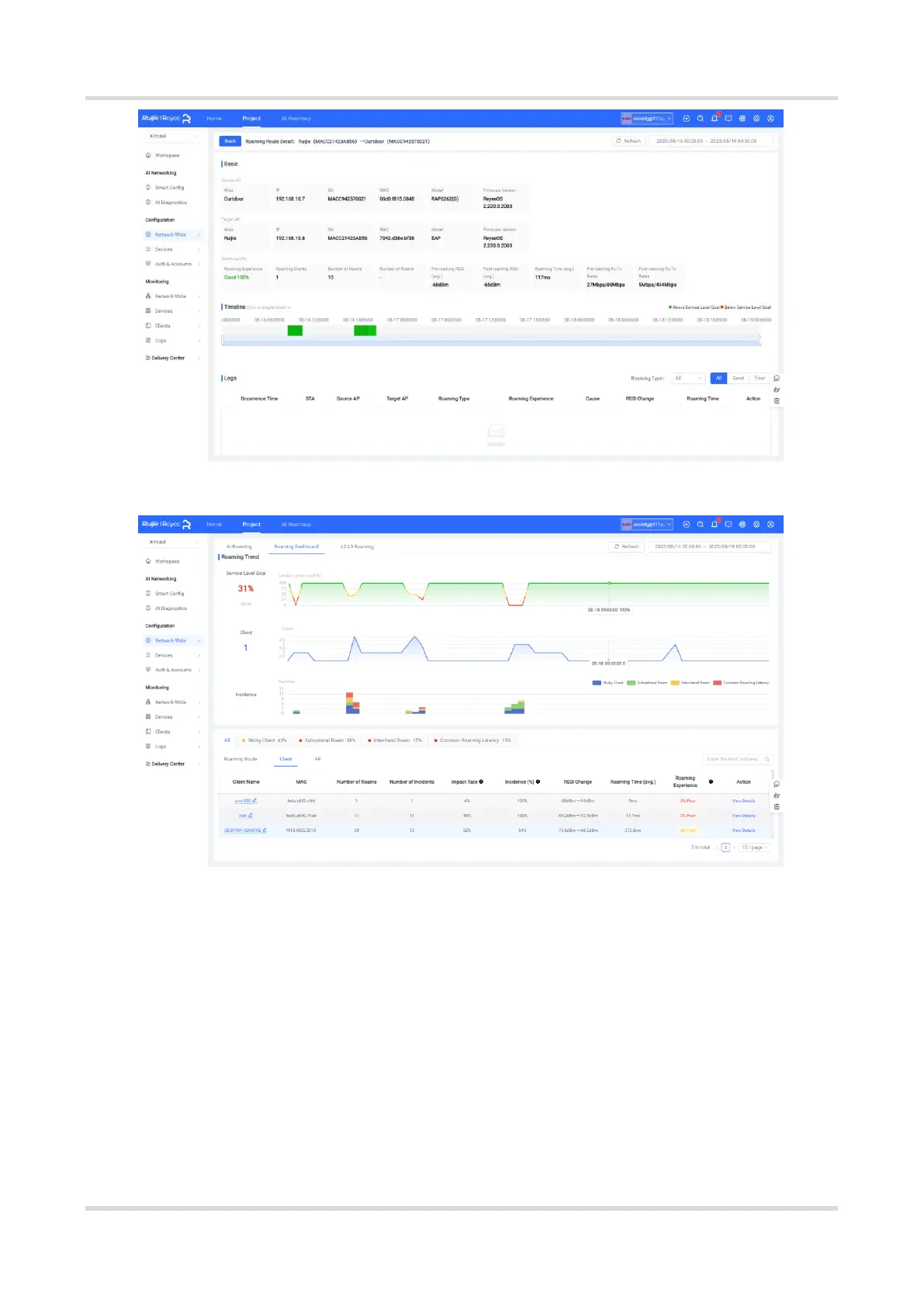This screenshot has height=1307, width=924.
Task: Open Roaming Type dropdown in Logs section
Action: (688, 378)
